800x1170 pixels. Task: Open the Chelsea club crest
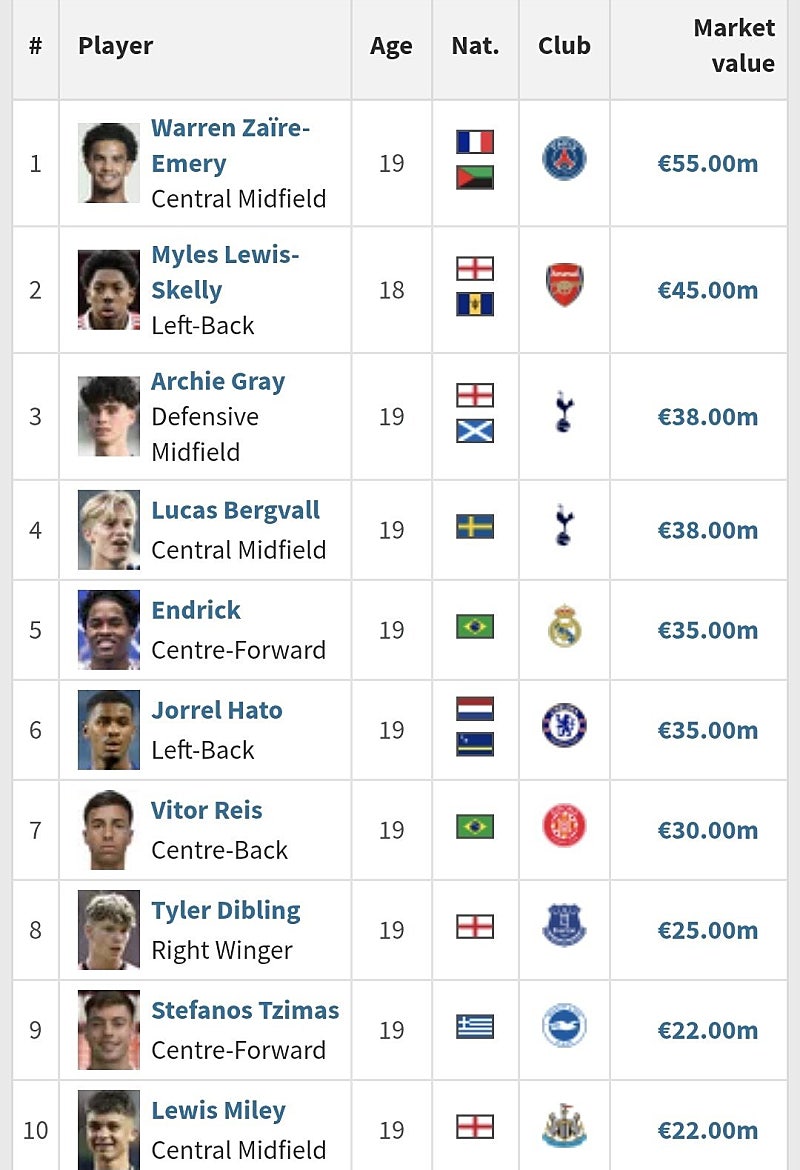(x=564, y=727)
